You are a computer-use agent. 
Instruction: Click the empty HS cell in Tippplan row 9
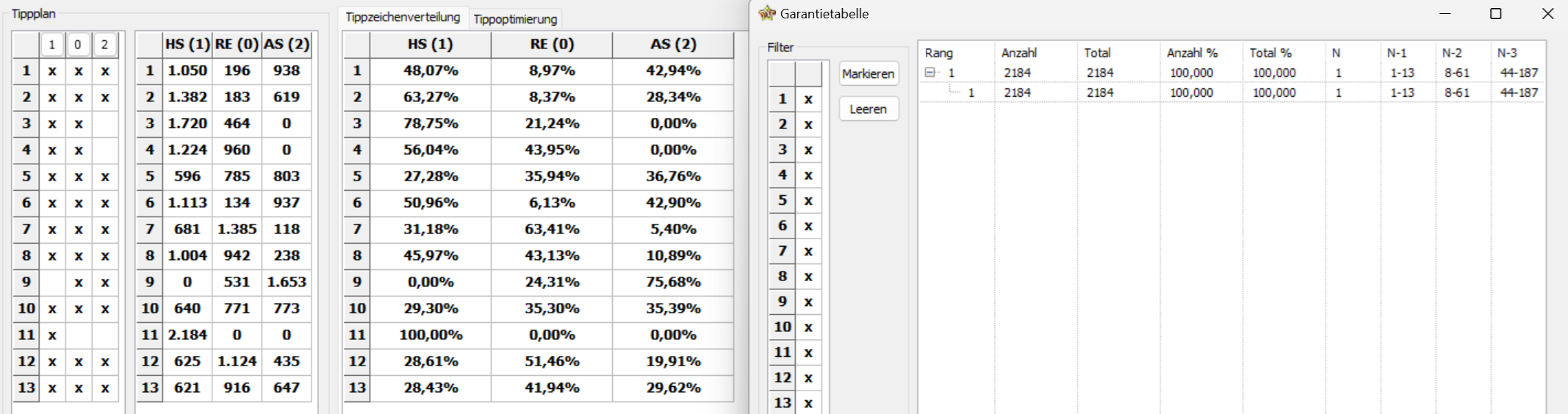click(52, 282)
